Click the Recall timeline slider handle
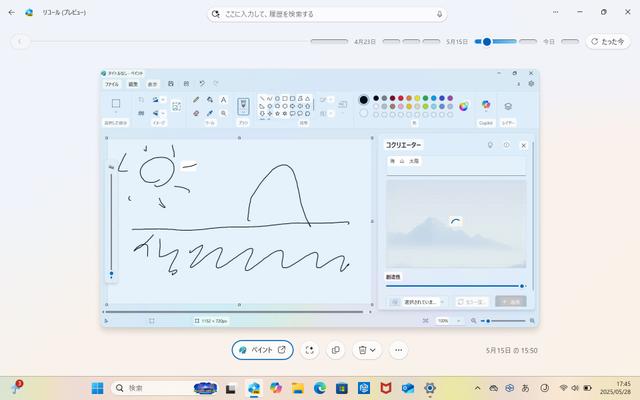Image resolution: width=640 pixels, height=400 pixels. point(486,42)
